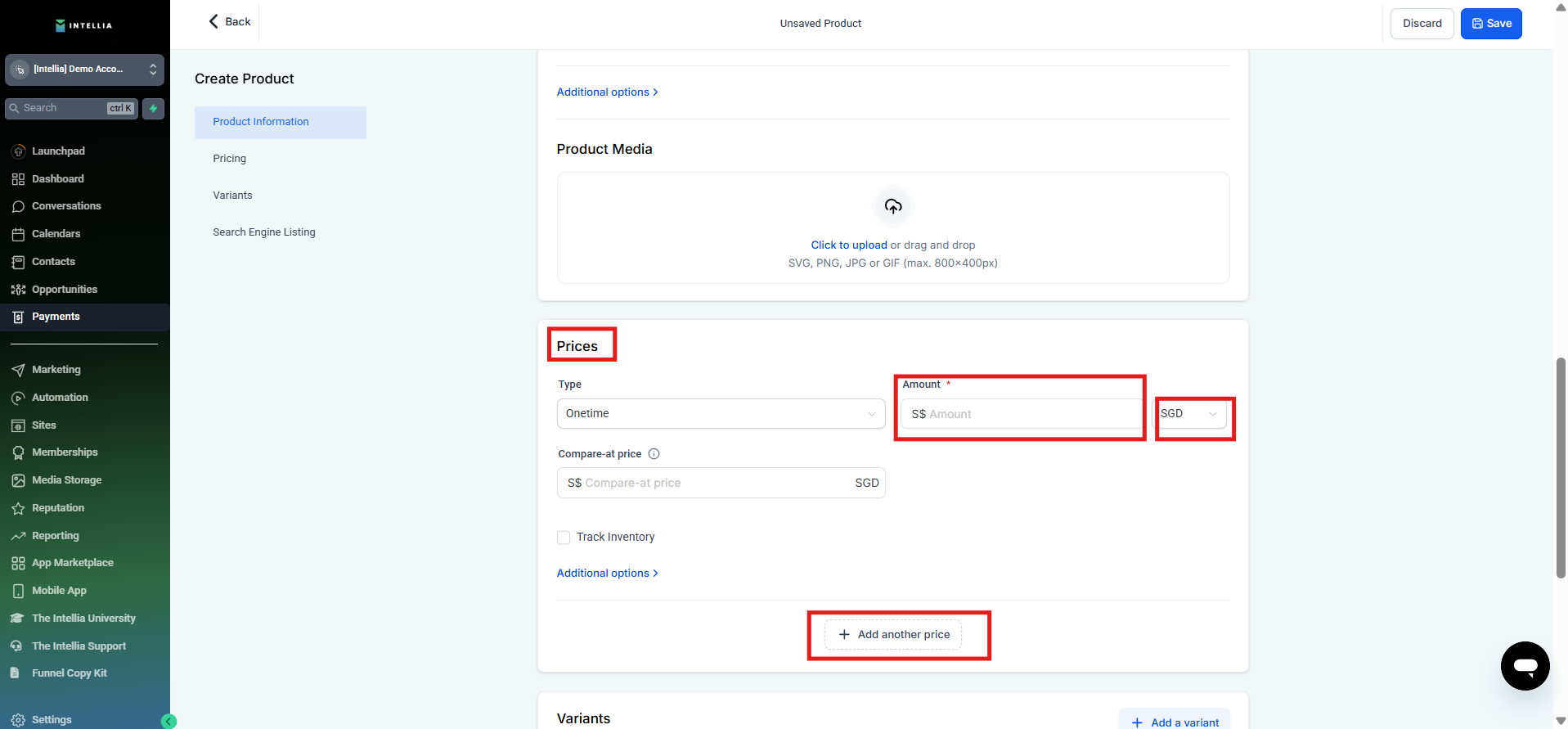Jump to Search Engine Listing section
Viewport: 1568px width, 729px height.
[263, 232]
